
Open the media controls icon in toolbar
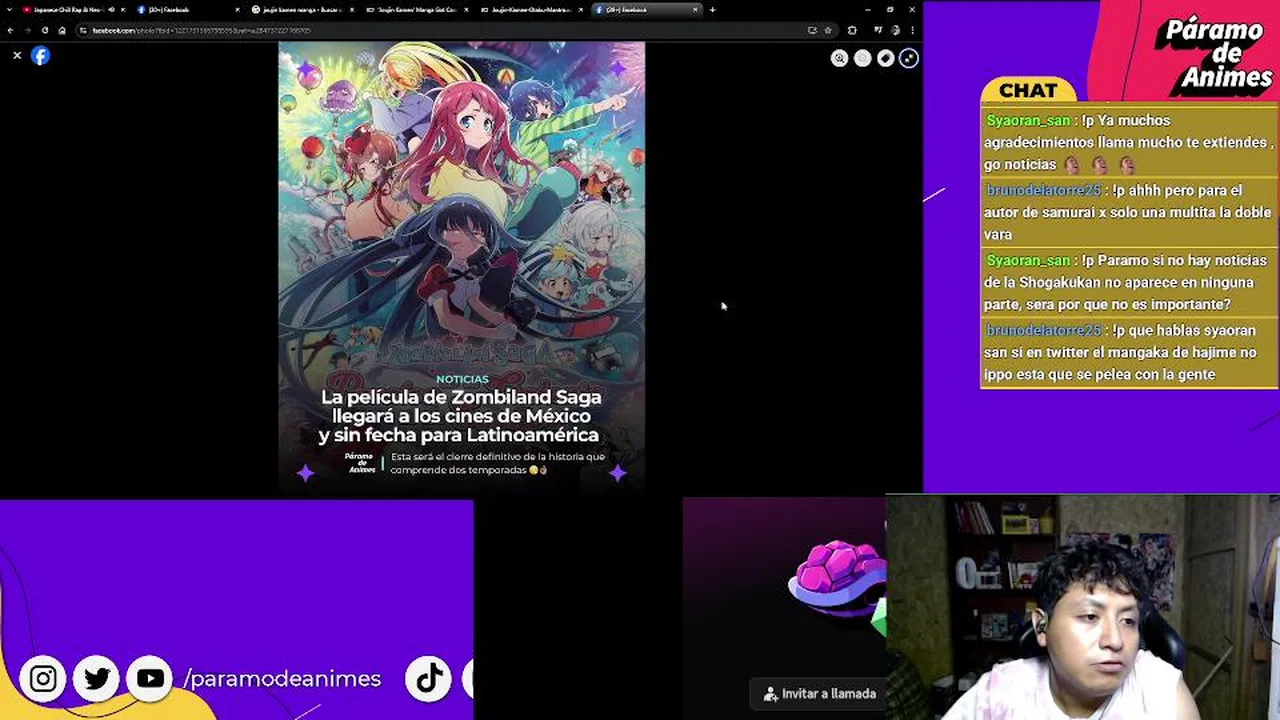(879, 30)
